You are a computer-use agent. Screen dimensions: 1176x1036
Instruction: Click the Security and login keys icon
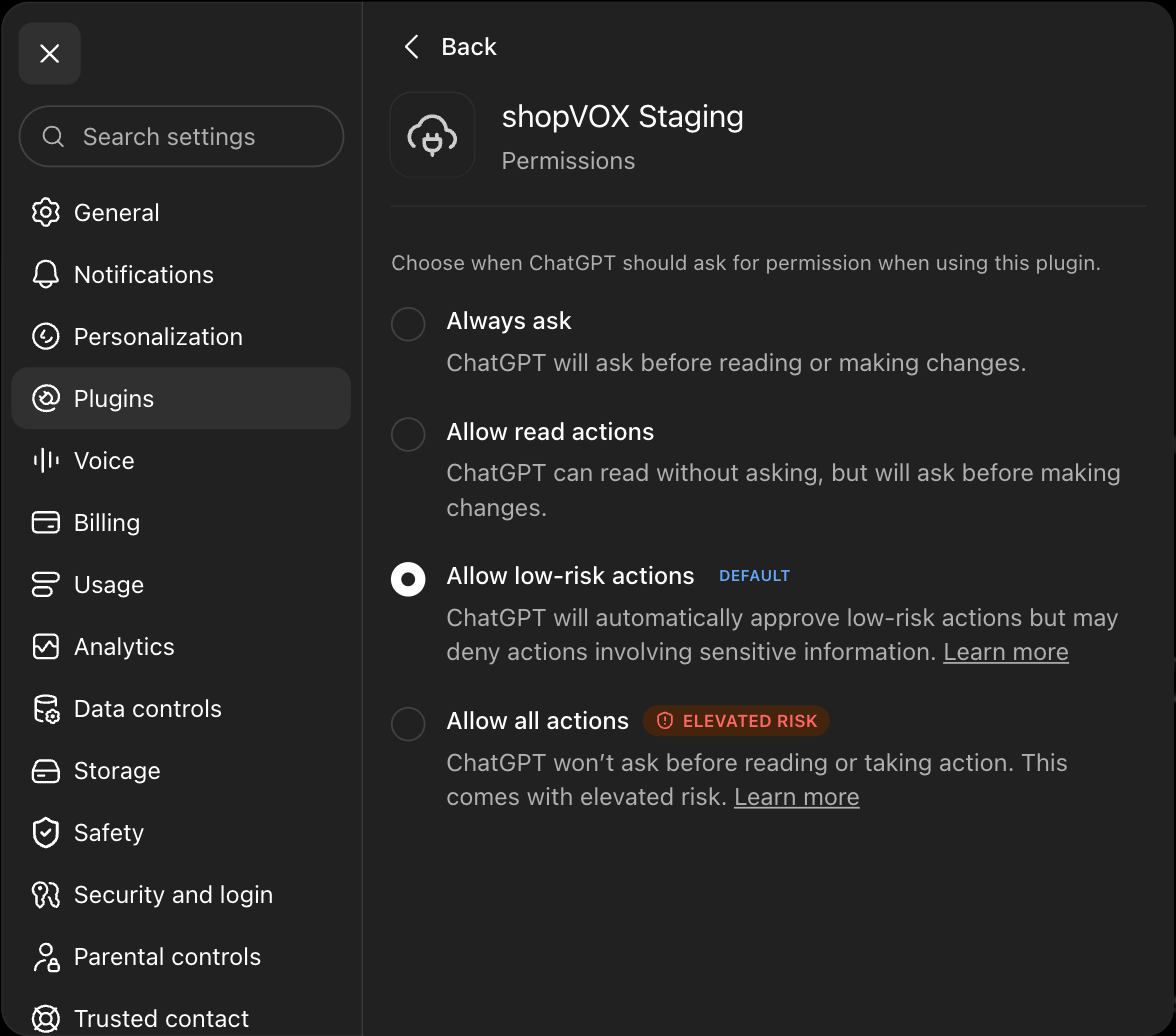pos(46,894)
